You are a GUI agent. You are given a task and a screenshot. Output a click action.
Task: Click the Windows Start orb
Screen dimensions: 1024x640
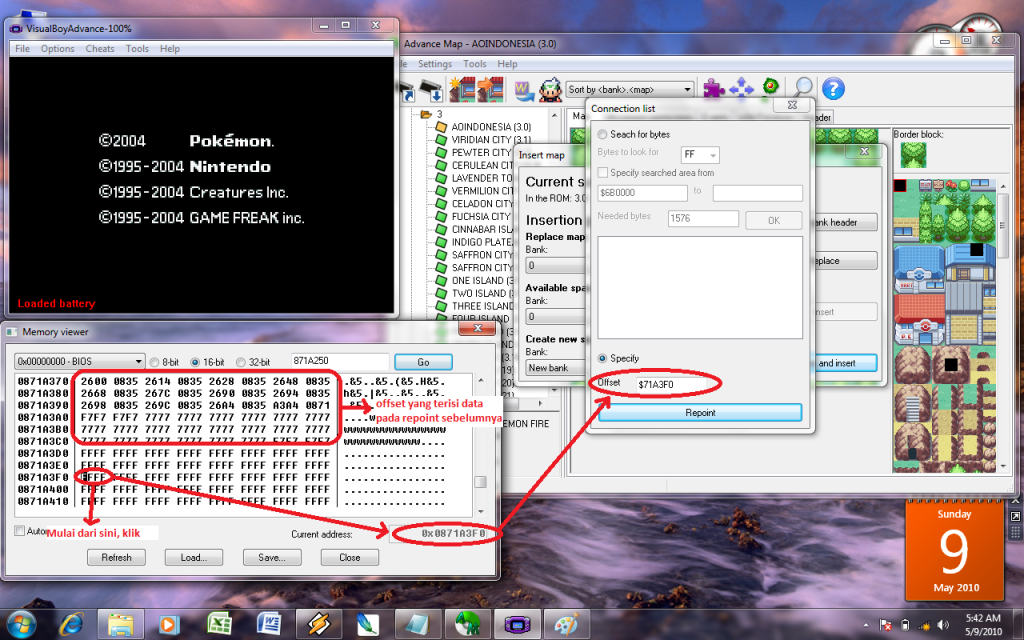coord(22,624)
